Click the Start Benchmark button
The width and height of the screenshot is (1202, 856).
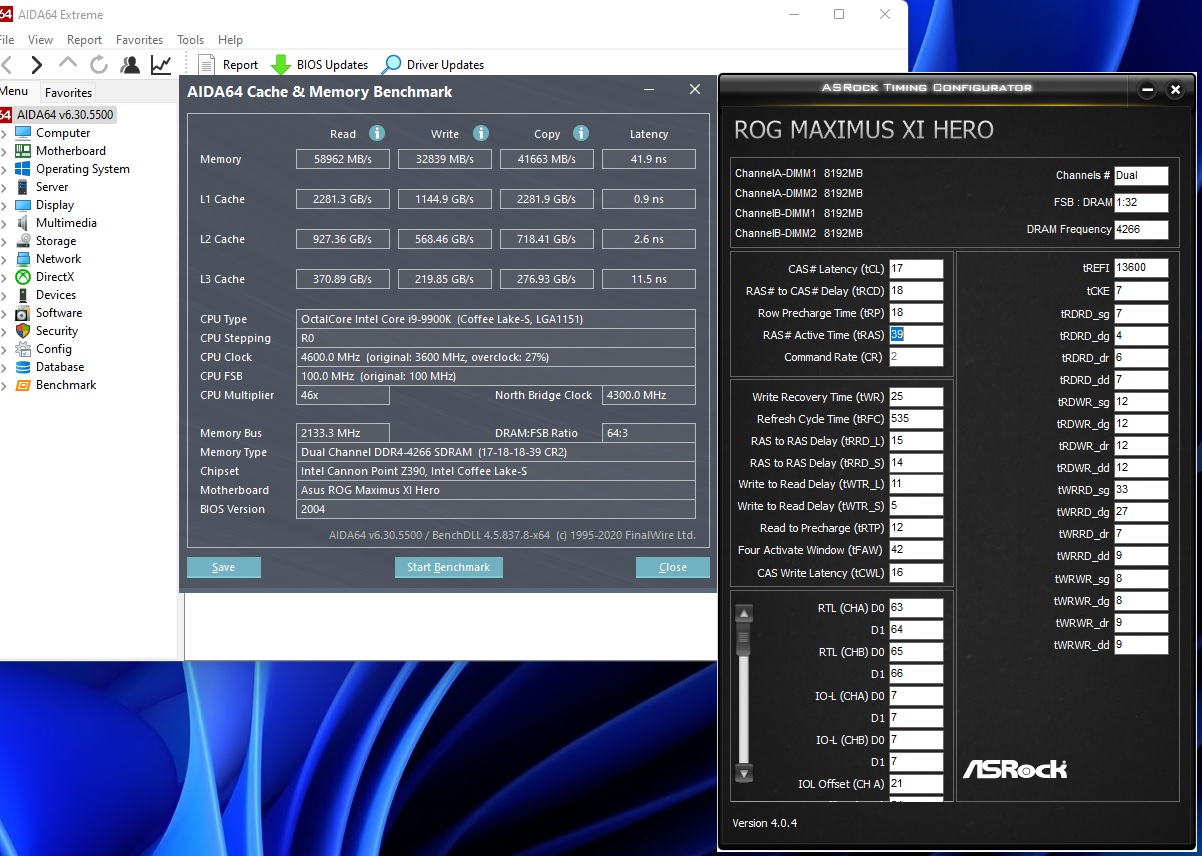(449, 567)
